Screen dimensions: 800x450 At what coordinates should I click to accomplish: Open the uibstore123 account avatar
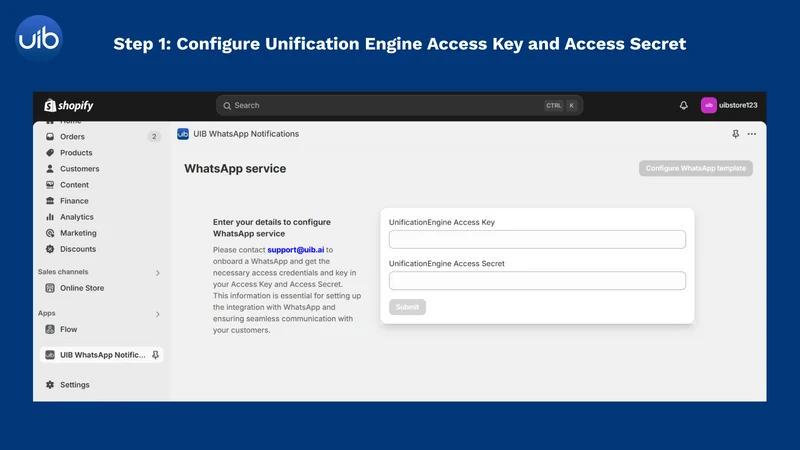[708, 106]
